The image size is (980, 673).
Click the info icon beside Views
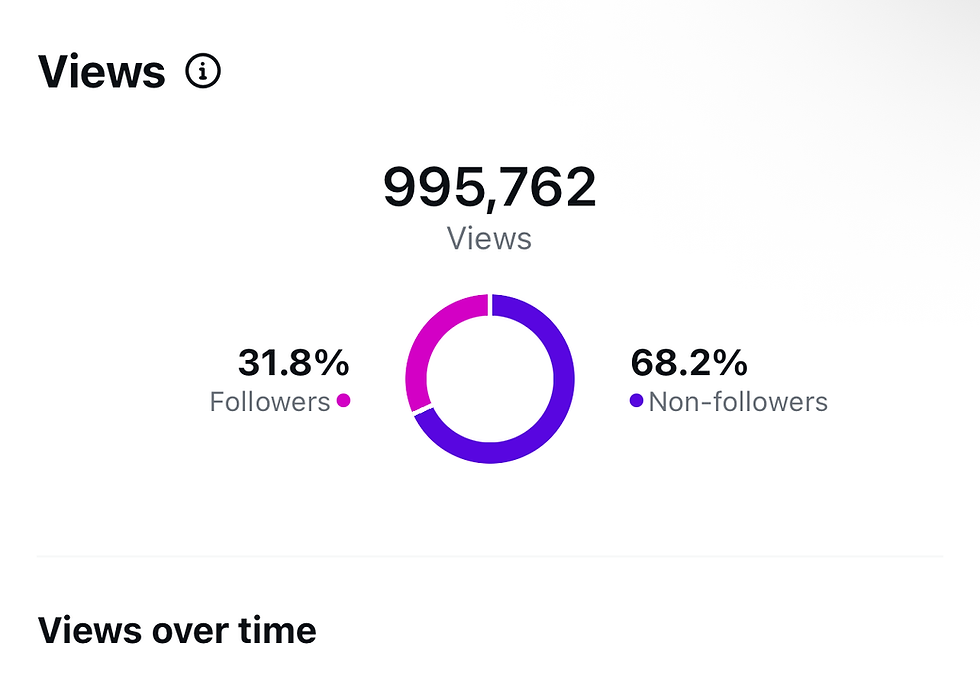pos(203,72)
